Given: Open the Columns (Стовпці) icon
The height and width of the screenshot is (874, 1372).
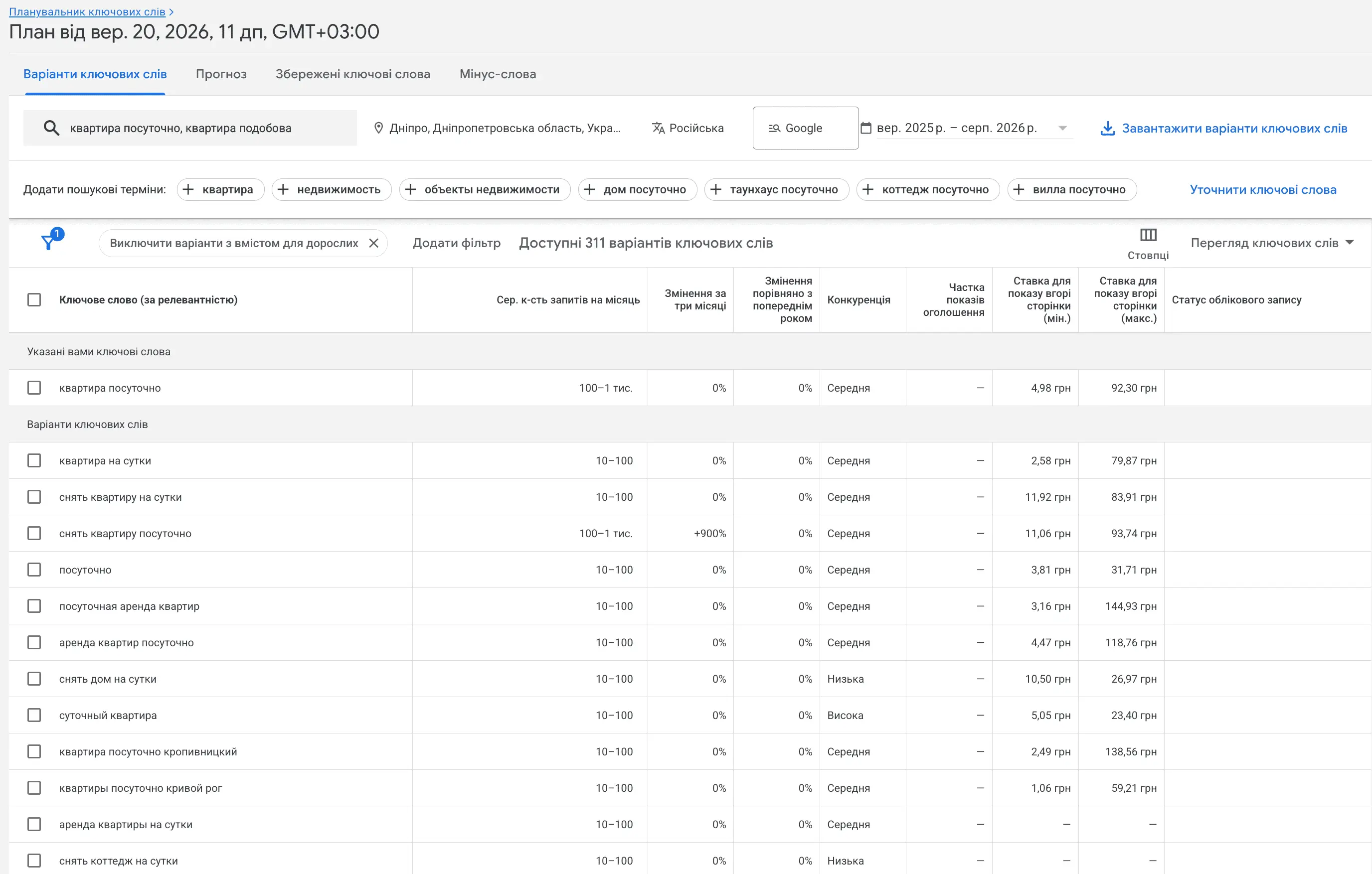Looking at the screenshot, I should pyautogui.click(x=1148, y=235).
